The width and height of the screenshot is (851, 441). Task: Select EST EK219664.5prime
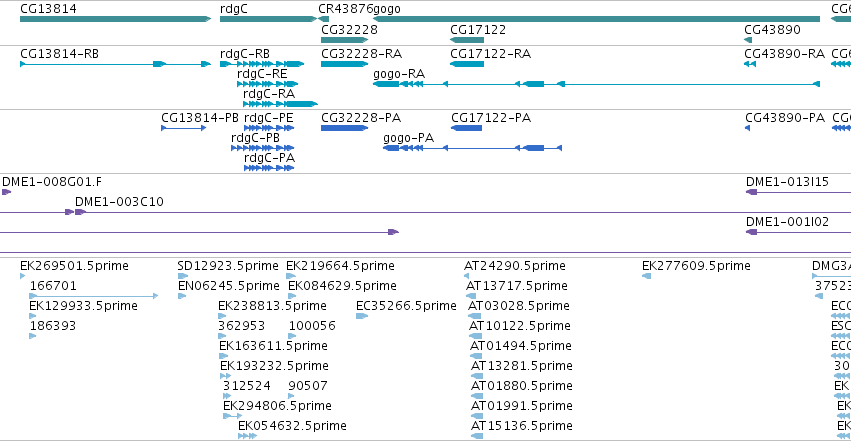pos(291,276)
